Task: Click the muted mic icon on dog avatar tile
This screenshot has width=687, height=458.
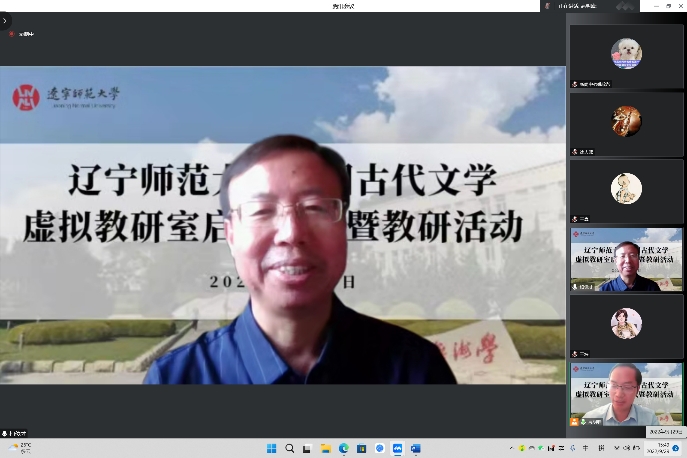Action: click(x=574, y=85)
